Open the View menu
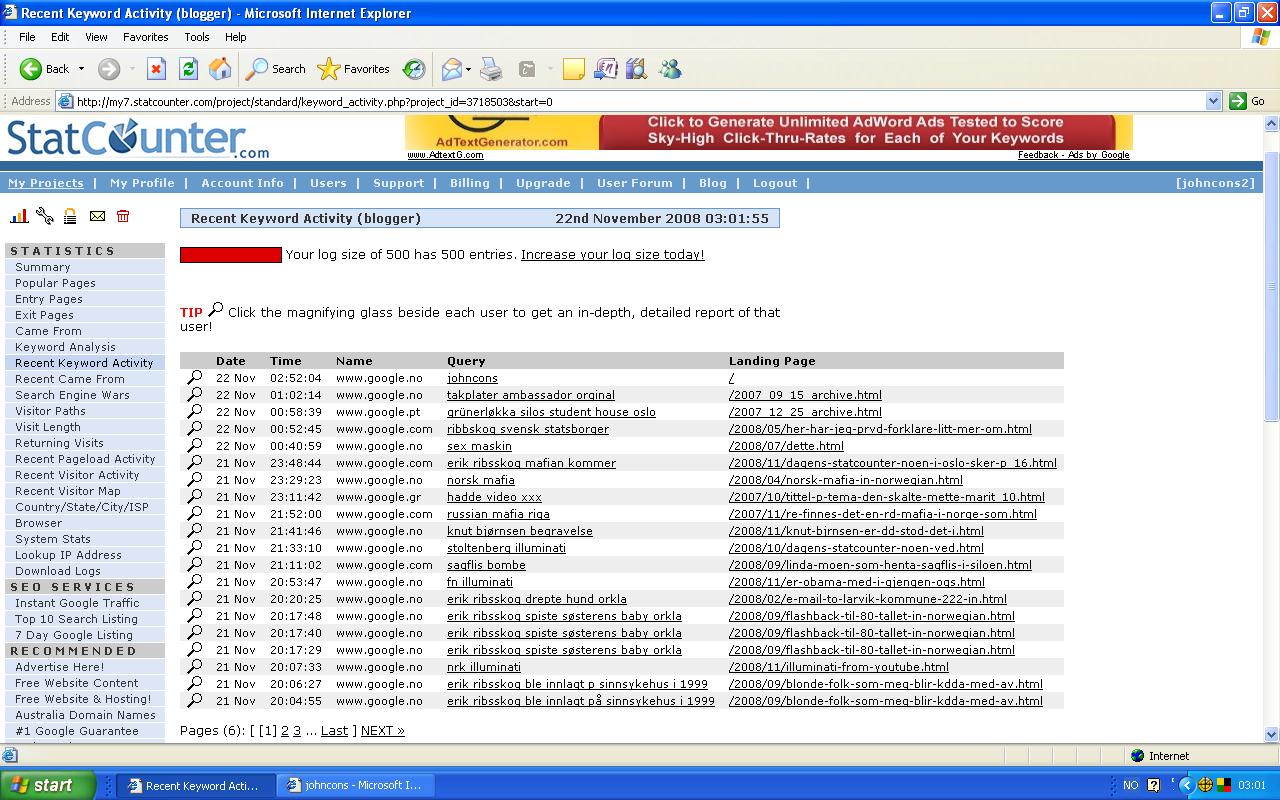 click(x=96, y=37)
